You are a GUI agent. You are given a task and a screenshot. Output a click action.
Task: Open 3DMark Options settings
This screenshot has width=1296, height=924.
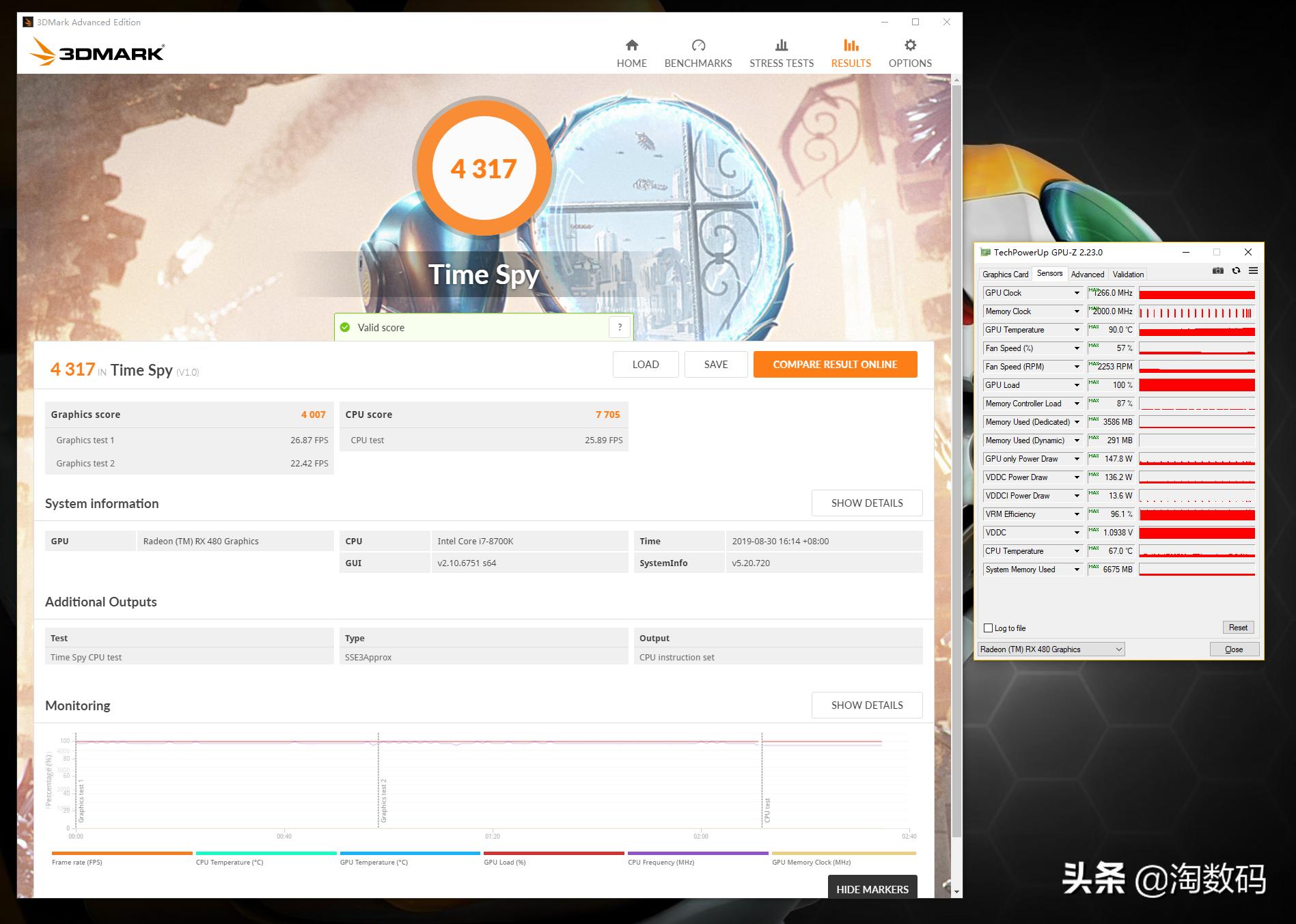pyautogui.click(x=909, y=53)
